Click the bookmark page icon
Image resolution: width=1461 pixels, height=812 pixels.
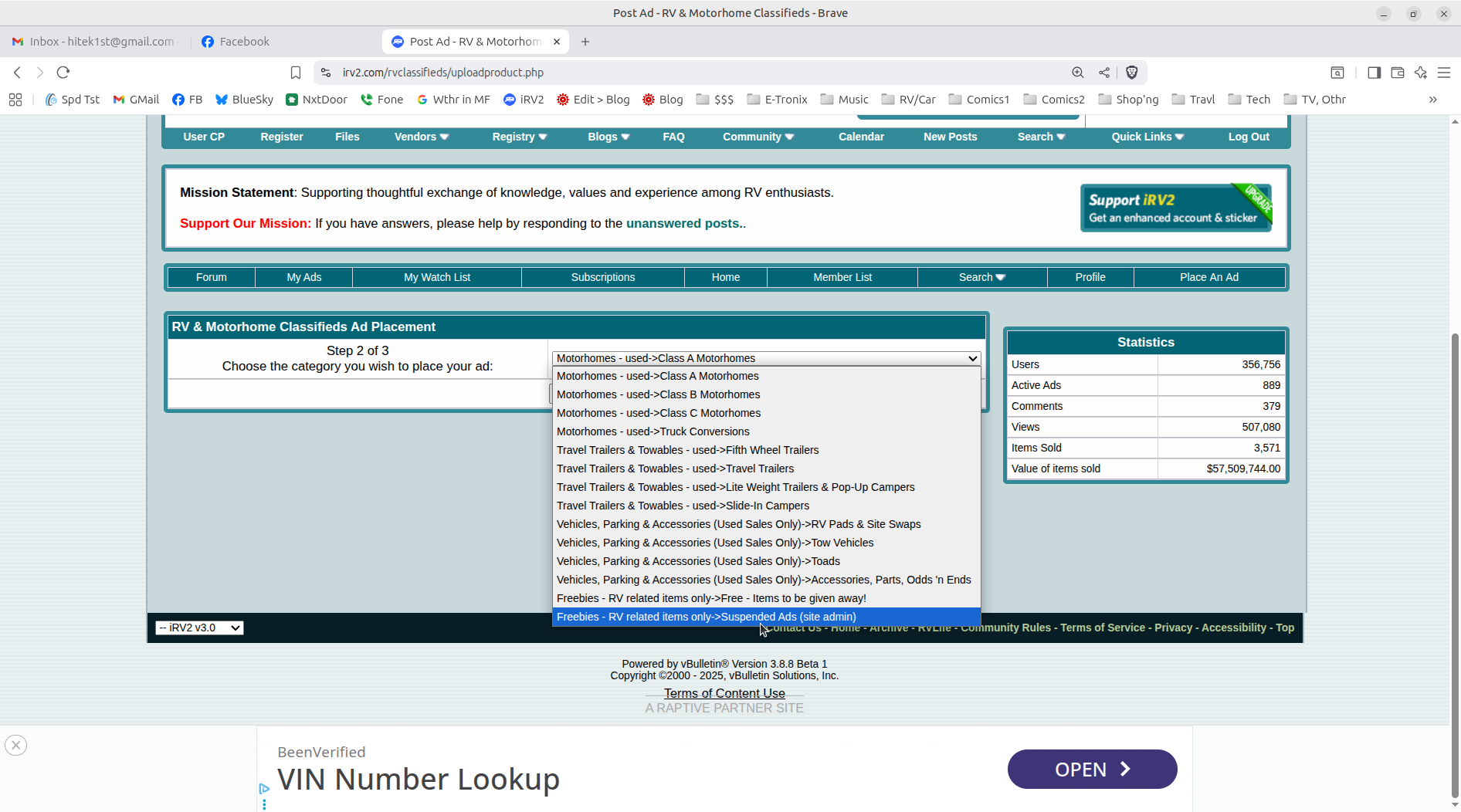click(295, 73)
